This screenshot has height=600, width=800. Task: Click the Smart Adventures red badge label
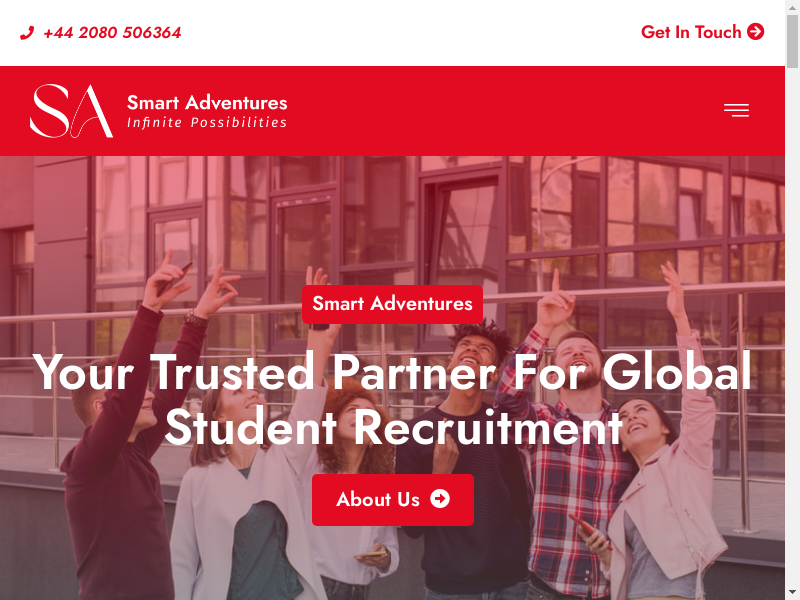click(x=392, y=304)
